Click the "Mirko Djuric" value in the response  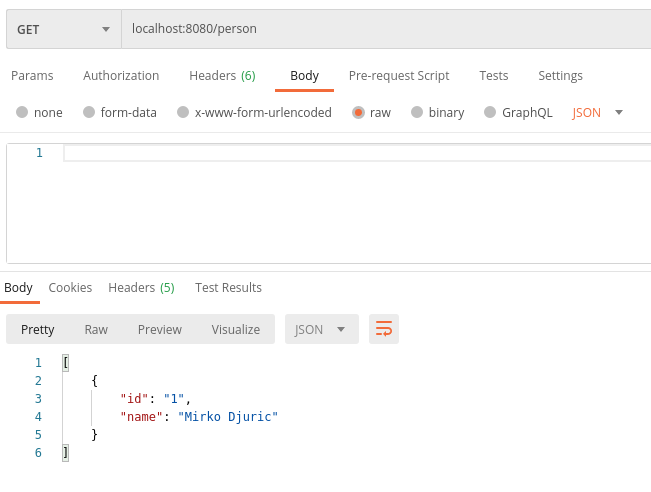(x=228, y=416)
